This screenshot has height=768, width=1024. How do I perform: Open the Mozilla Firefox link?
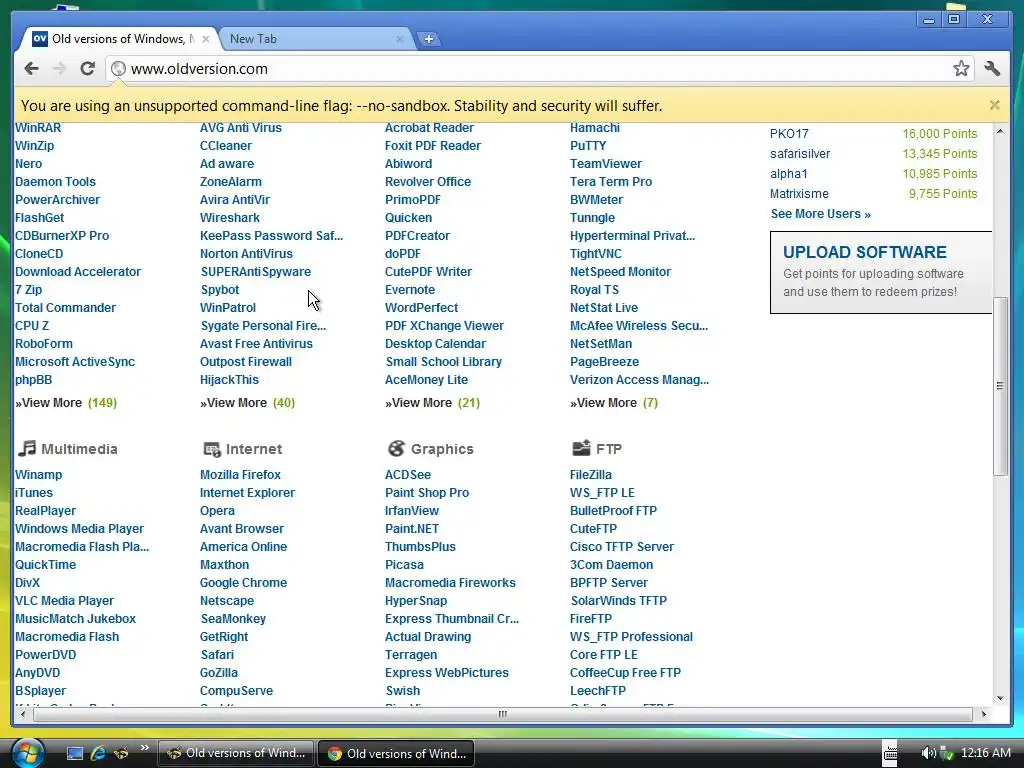tap(240, 475)
